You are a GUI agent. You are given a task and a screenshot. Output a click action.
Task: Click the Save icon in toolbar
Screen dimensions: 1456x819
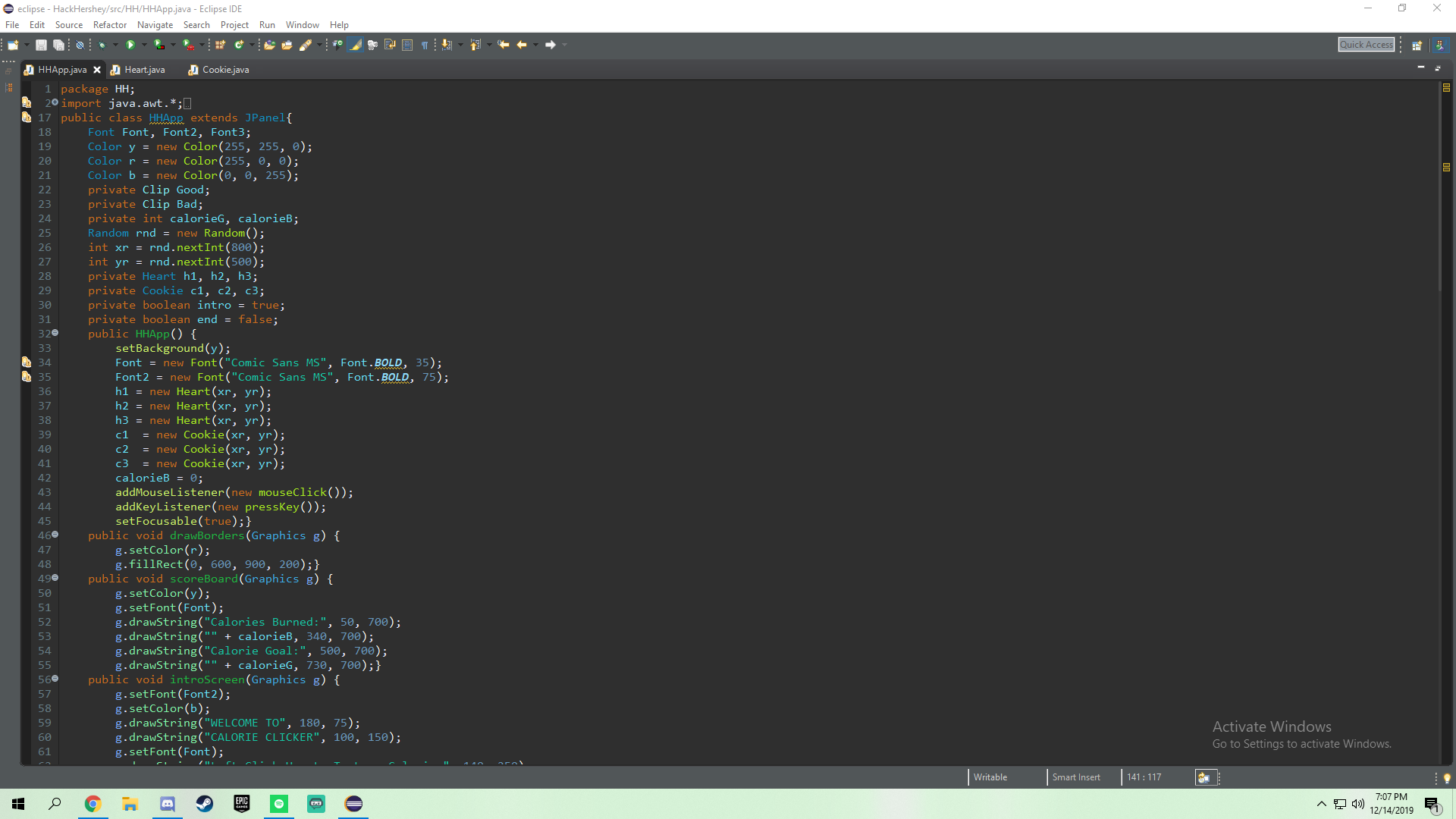point(41,45)
